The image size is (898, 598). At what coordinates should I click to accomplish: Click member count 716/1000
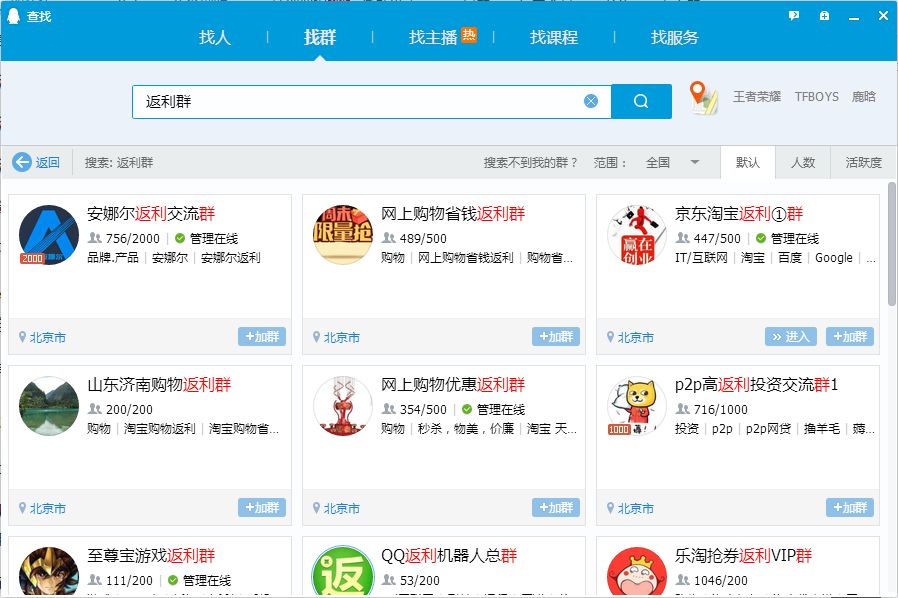[x=720, y=409]
